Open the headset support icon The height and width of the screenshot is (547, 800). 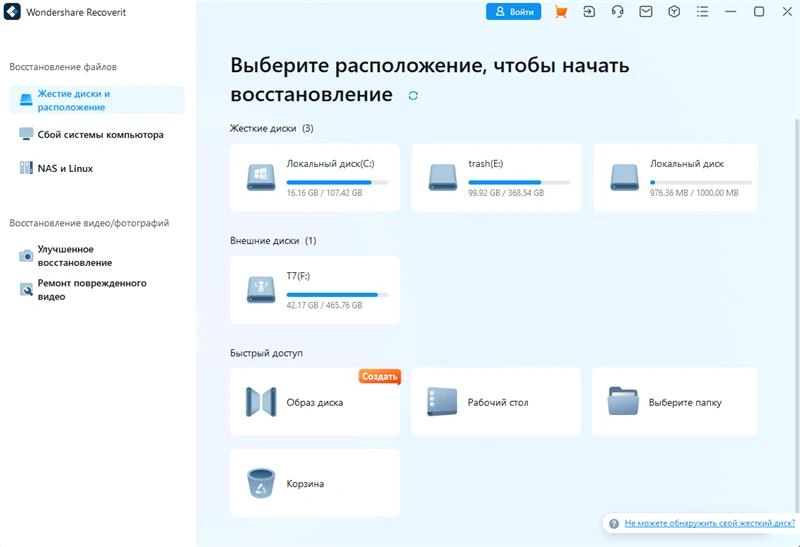618,12
